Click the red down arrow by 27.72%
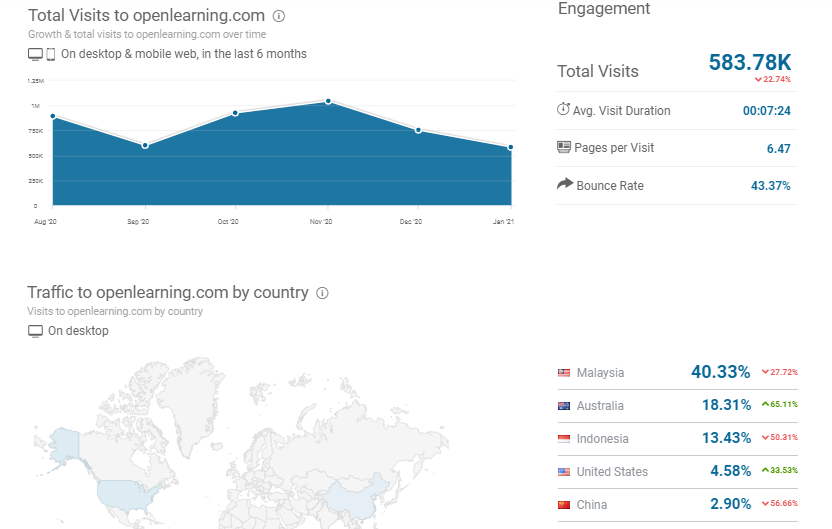 click(x=765, y=372)
